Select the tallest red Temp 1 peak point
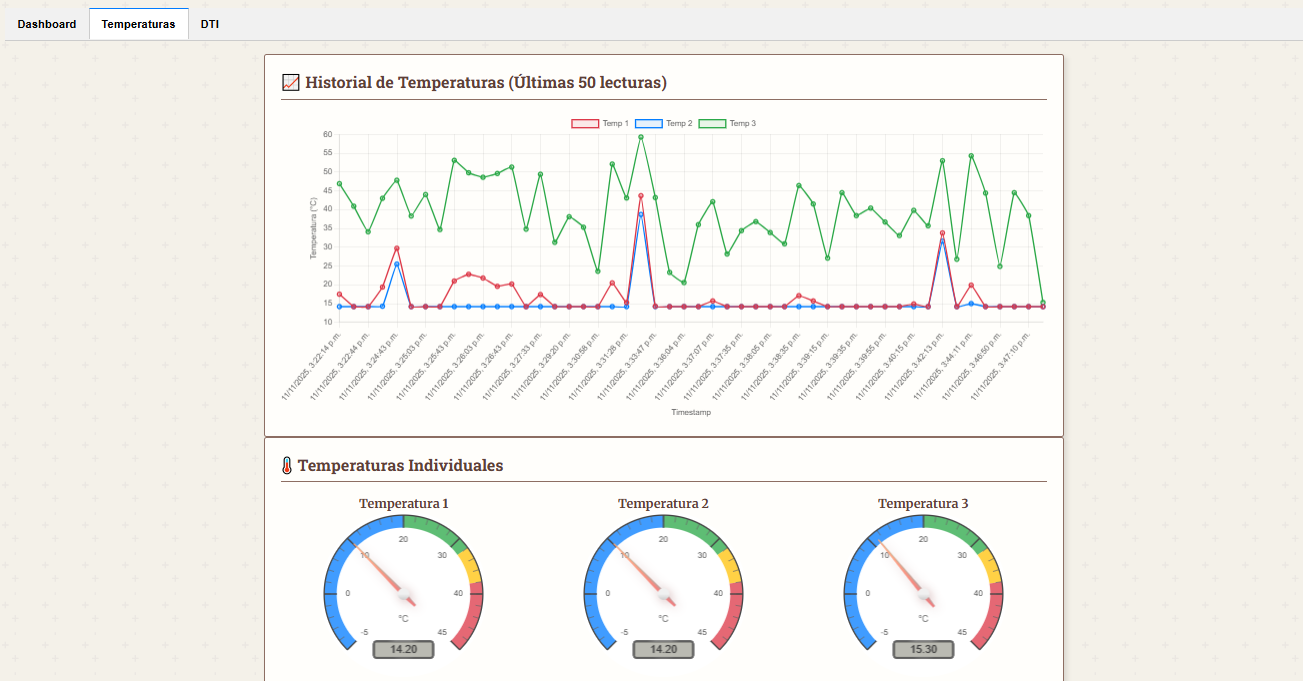 [x=641, y=196]
